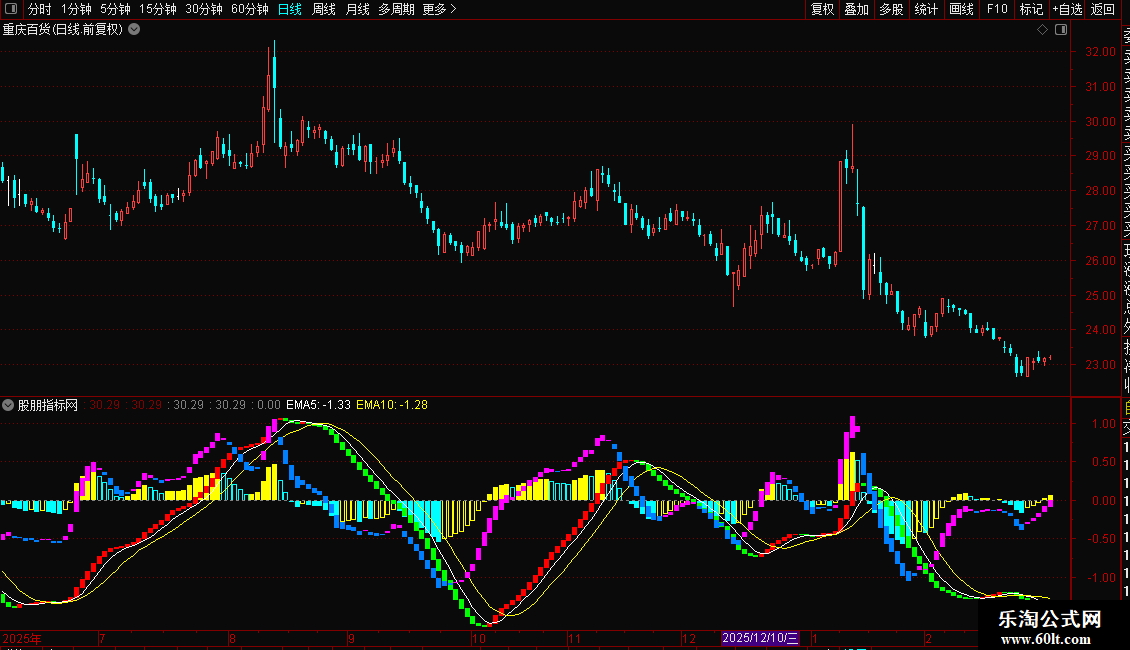Click the -1.00 indicator axis label

tap(1103, 577)
